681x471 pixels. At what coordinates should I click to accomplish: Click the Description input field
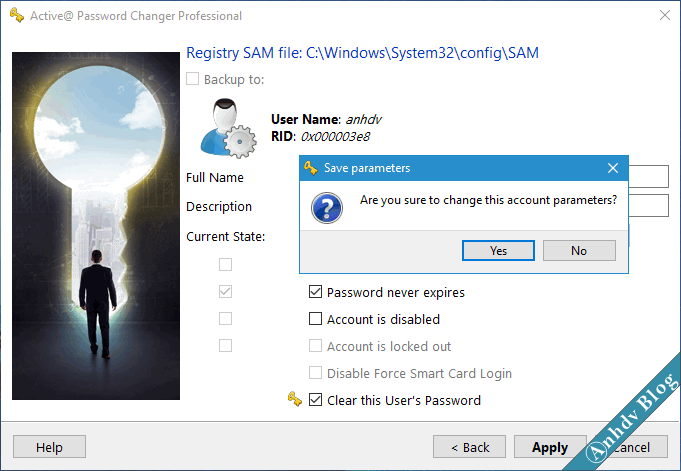[648, 206]
